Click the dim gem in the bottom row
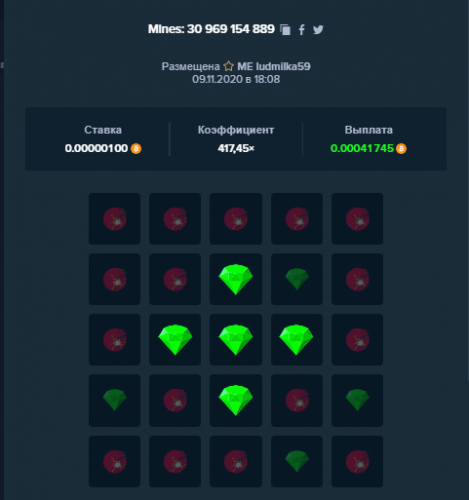This screenshot has width=469, height=500. 297,461
